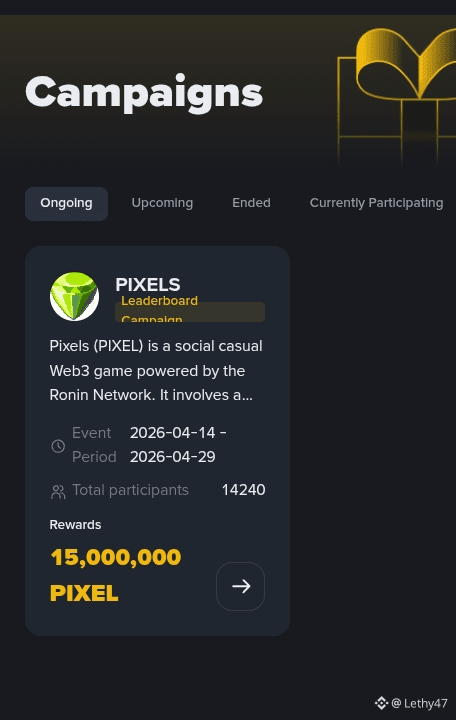Viewport: 456px width, 720px height.
Task: Click the Rewards label
Action: pyautogui.click(x=75, y=525)
